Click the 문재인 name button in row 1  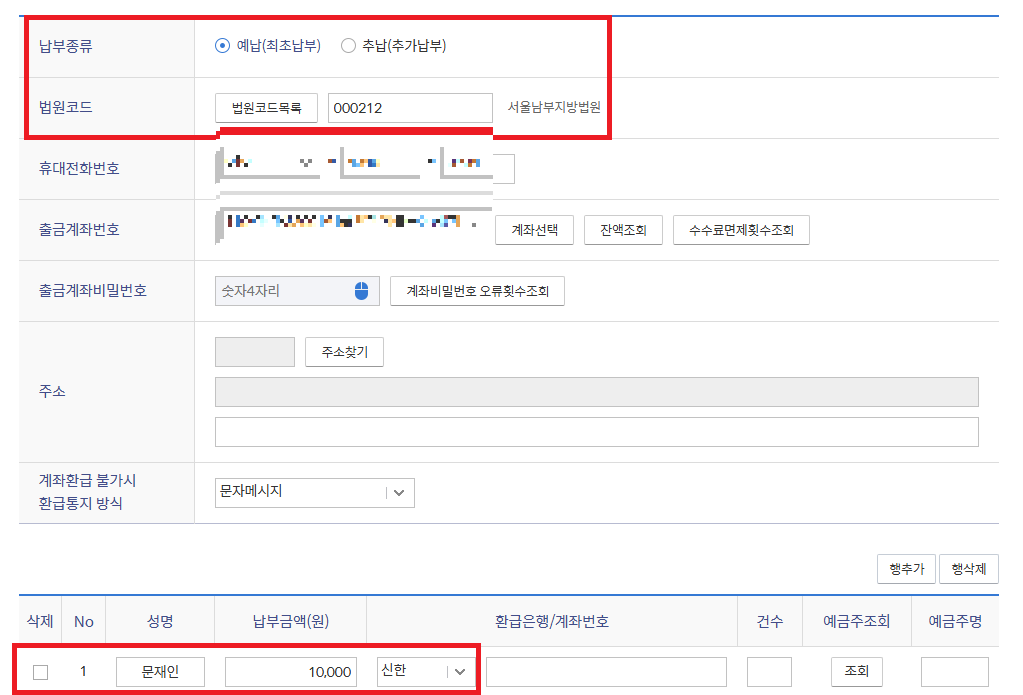click(x=159, y=671)
